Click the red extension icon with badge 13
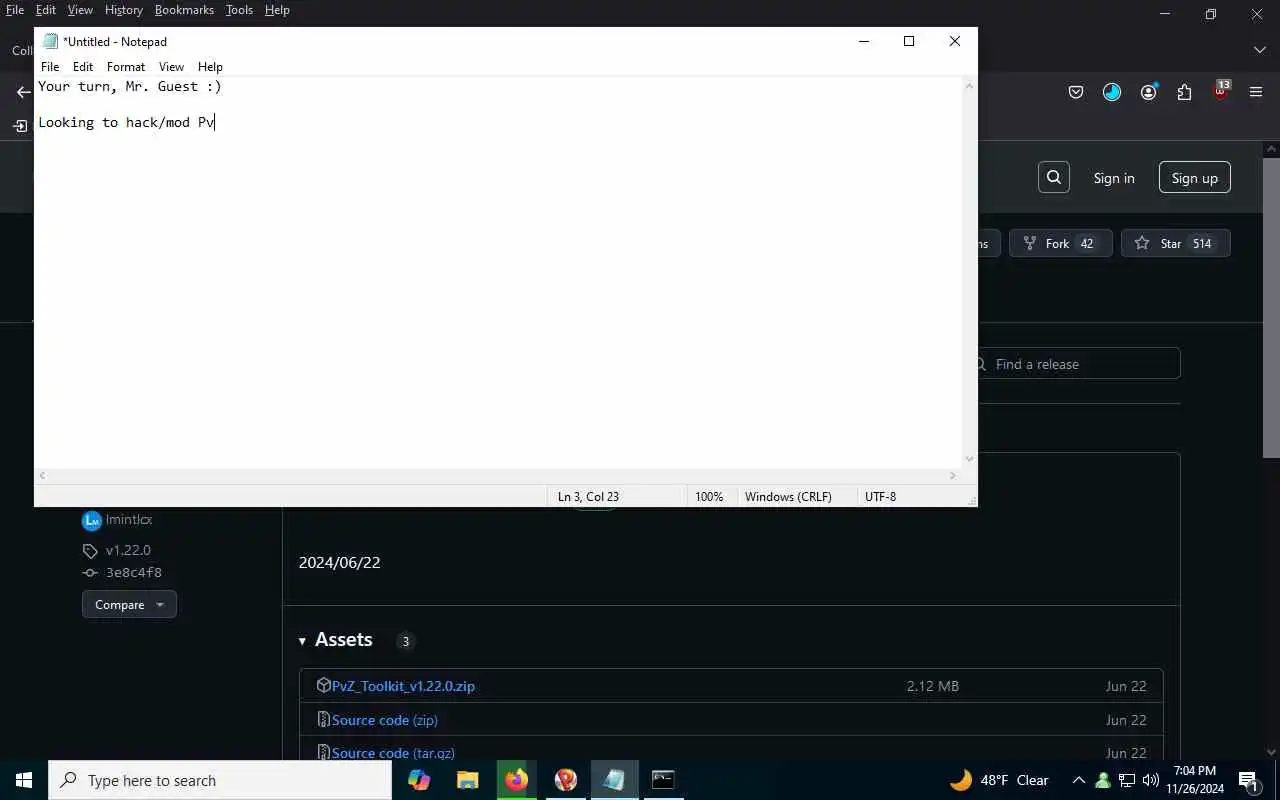 click(1220, 91)
